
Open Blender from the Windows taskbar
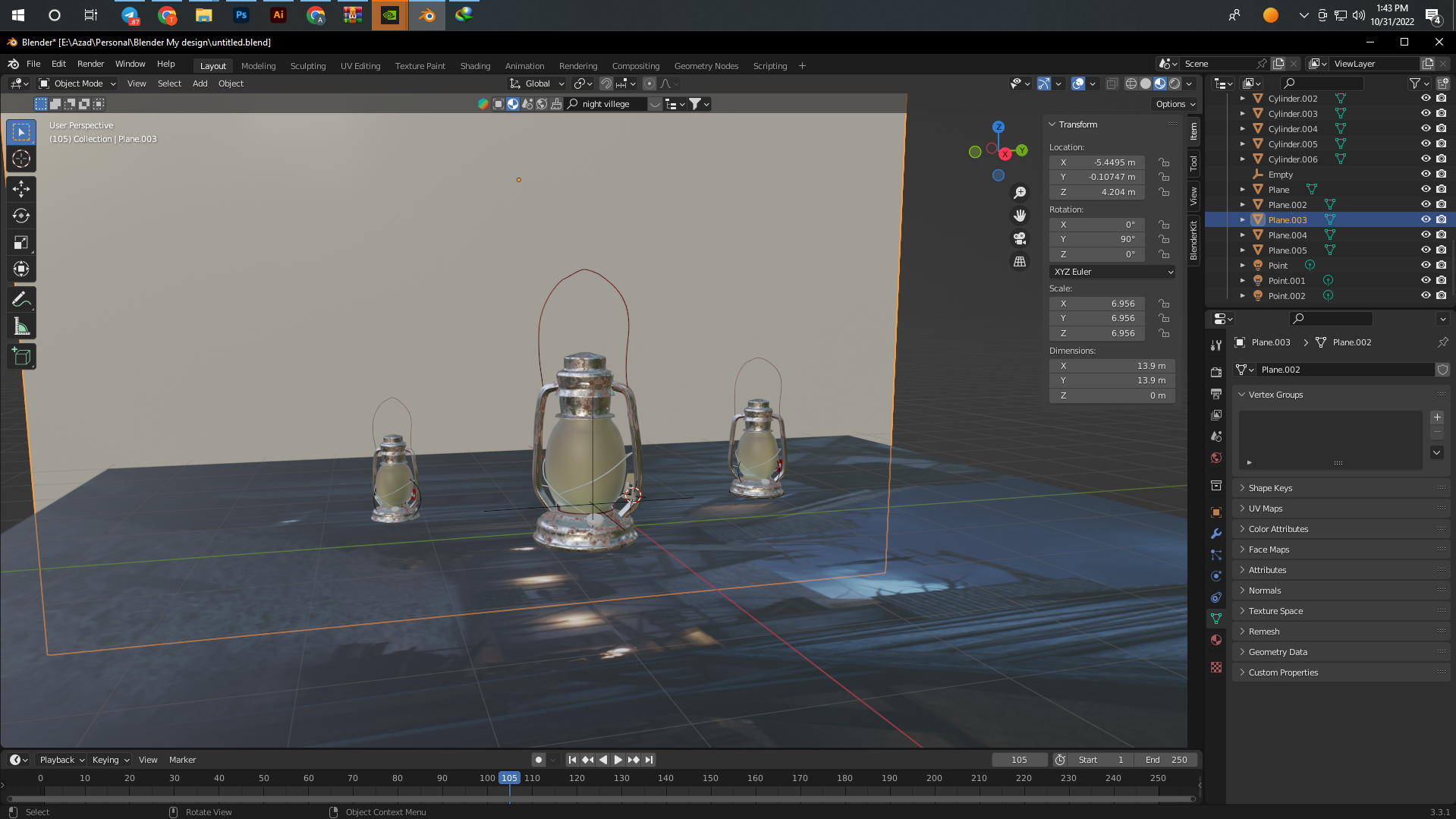coord(427,15)
